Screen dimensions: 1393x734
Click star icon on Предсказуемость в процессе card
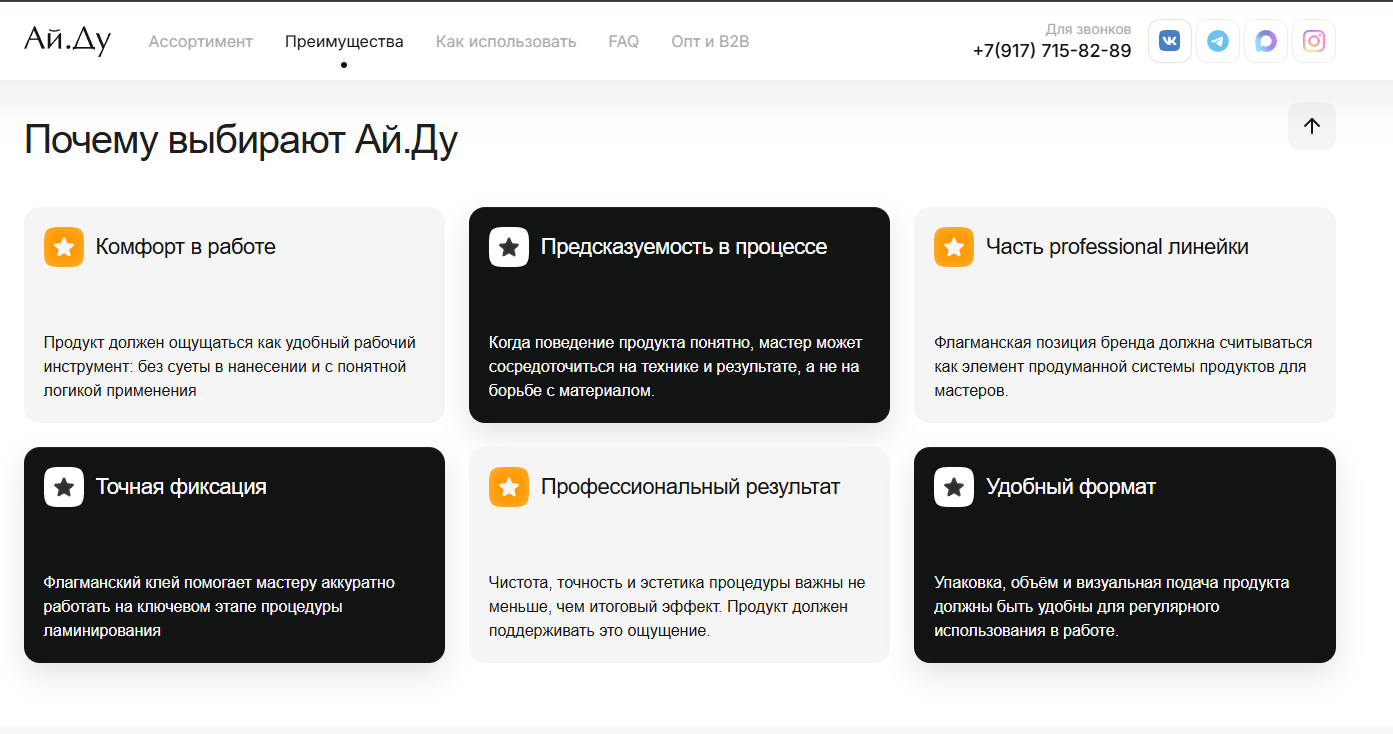(509, 247)
